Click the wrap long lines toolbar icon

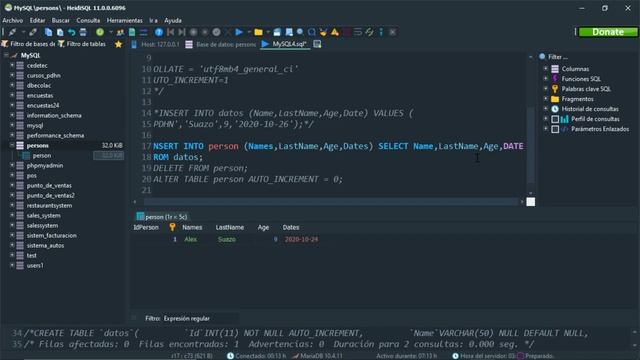[358, 32]
